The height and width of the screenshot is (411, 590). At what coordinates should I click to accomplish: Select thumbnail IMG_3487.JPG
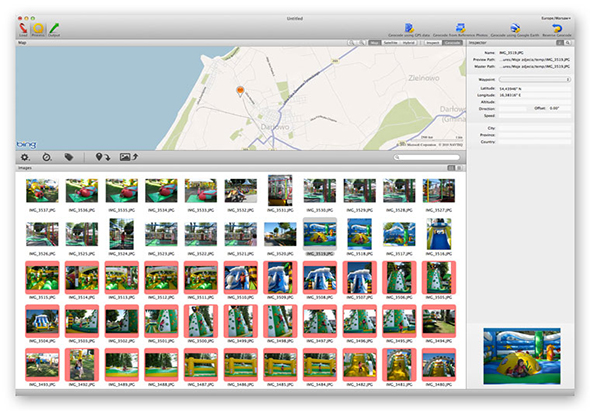tap(201, 365)
